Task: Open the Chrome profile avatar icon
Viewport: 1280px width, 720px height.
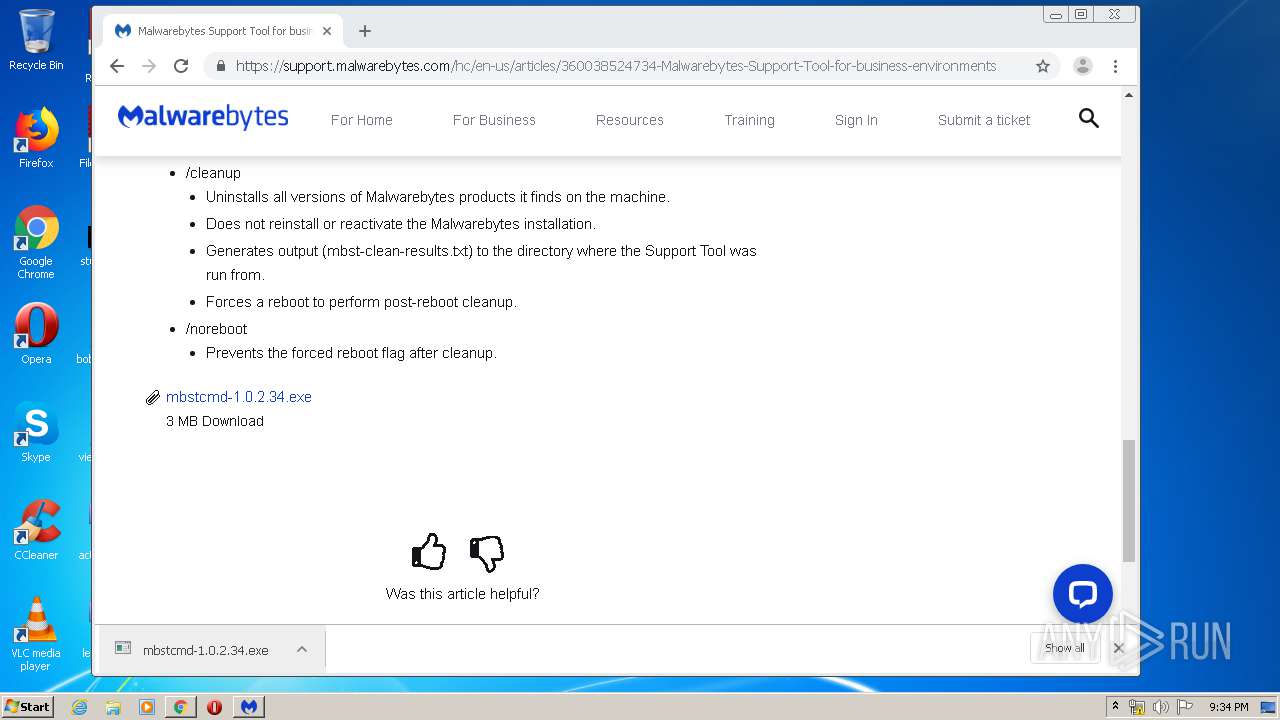Action: pos(1082,66)
